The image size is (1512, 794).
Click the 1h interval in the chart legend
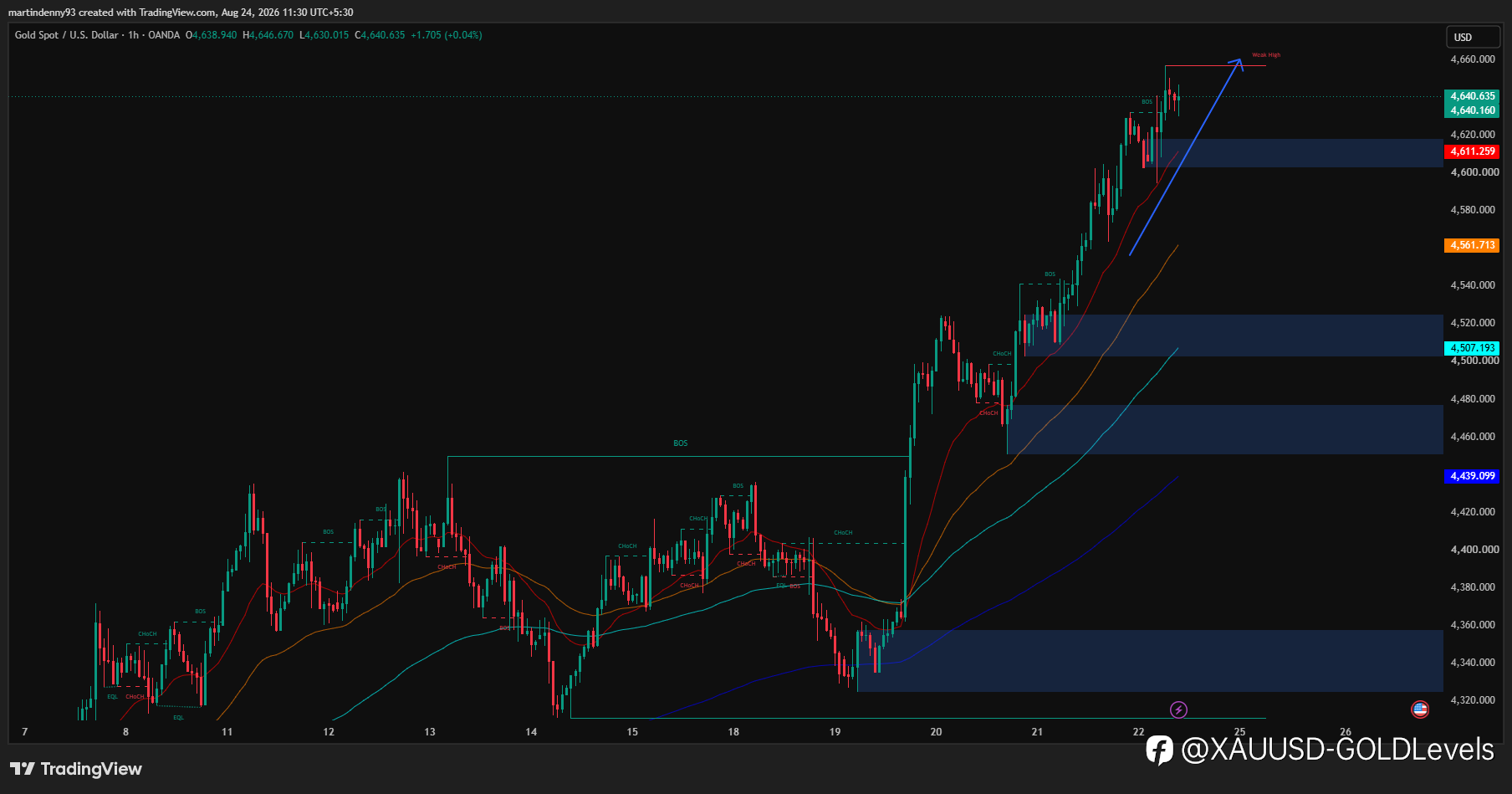click(x=133, y=35)
